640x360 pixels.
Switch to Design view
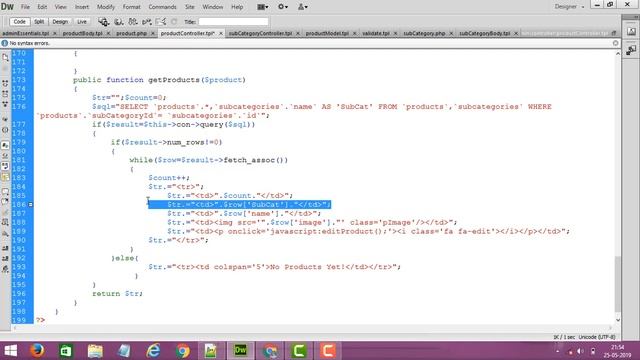[x=60, y=22]
